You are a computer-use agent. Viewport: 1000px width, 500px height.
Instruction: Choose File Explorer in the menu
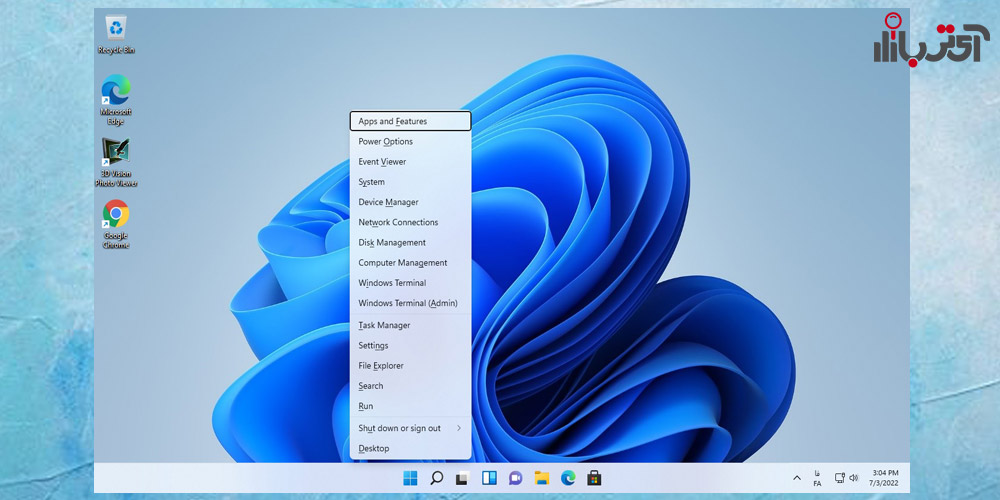411,365
